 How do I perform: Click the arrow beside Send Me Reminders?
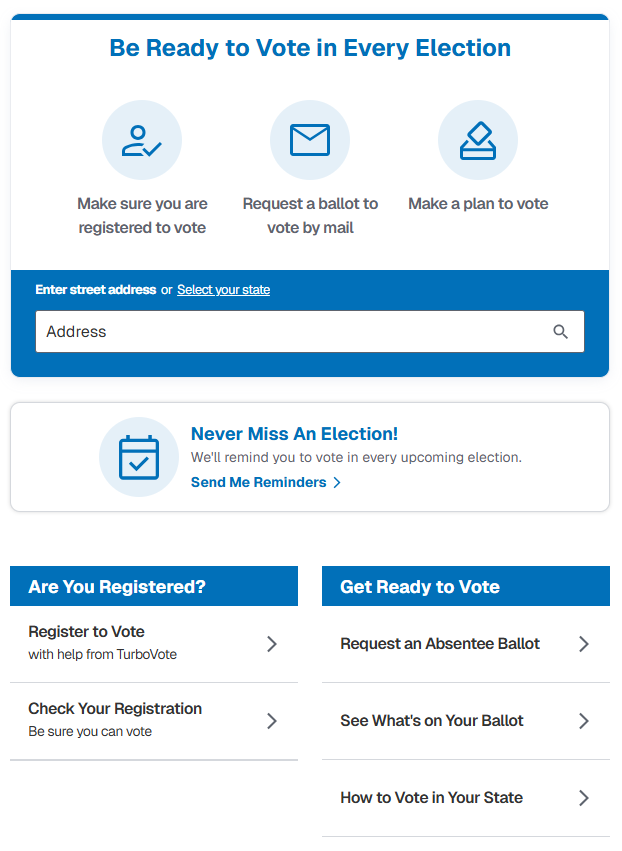[x=337, y=483]
